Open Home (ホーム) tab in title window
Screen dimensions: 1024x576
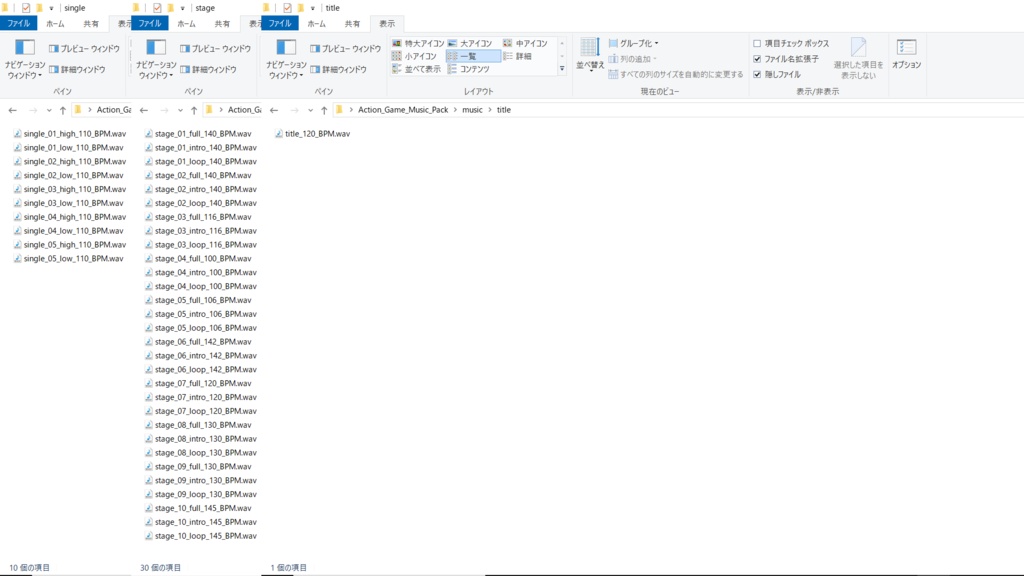(317, 24)
